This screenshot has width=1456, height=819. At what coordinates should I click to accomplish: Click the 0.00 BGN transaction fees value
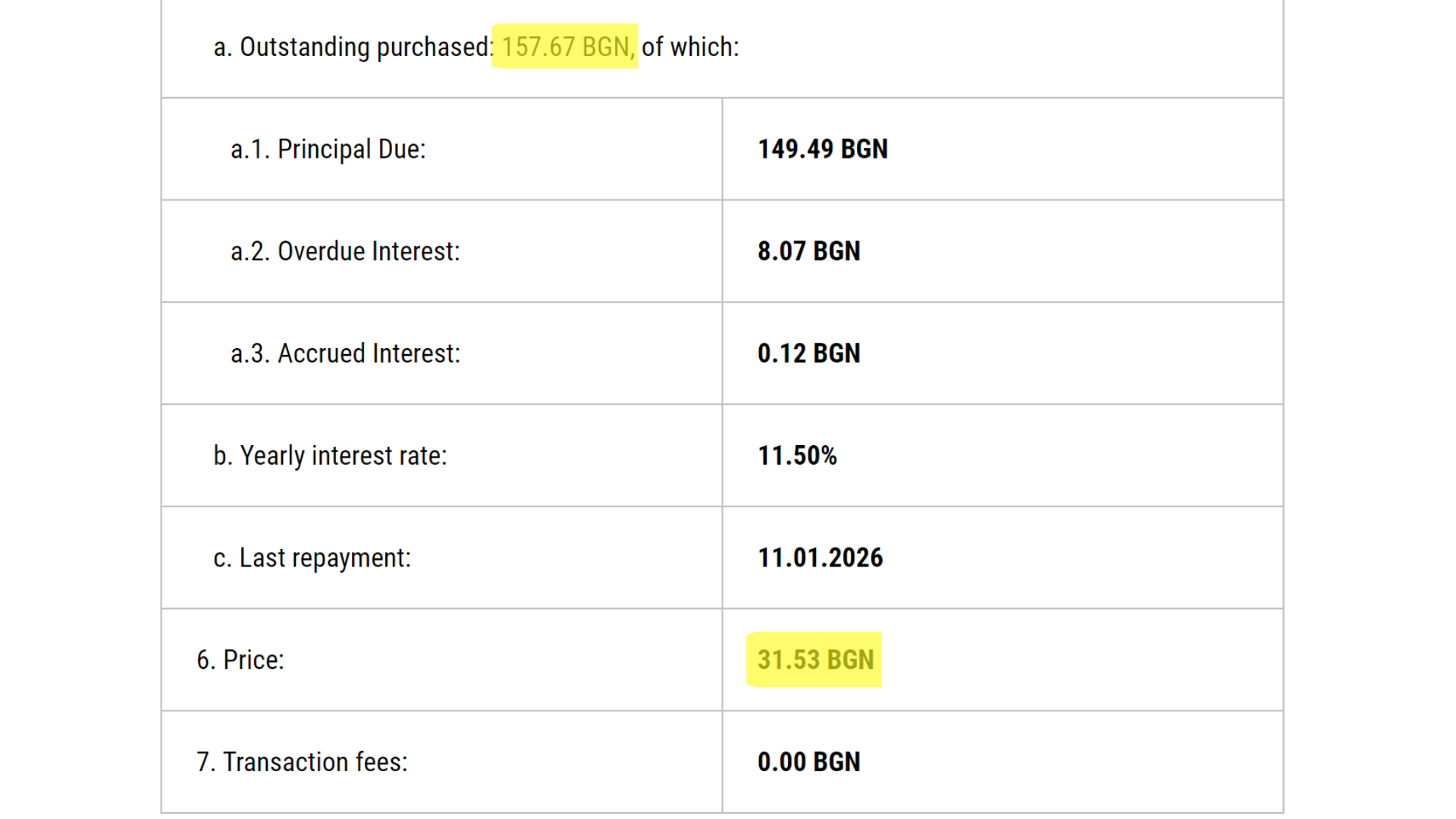[809, 762]
